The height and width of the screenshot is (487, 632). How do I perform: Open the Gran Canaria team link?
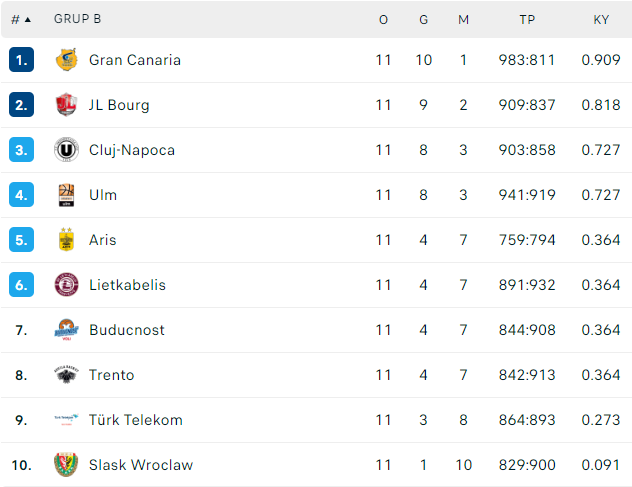tap(135, 60)
